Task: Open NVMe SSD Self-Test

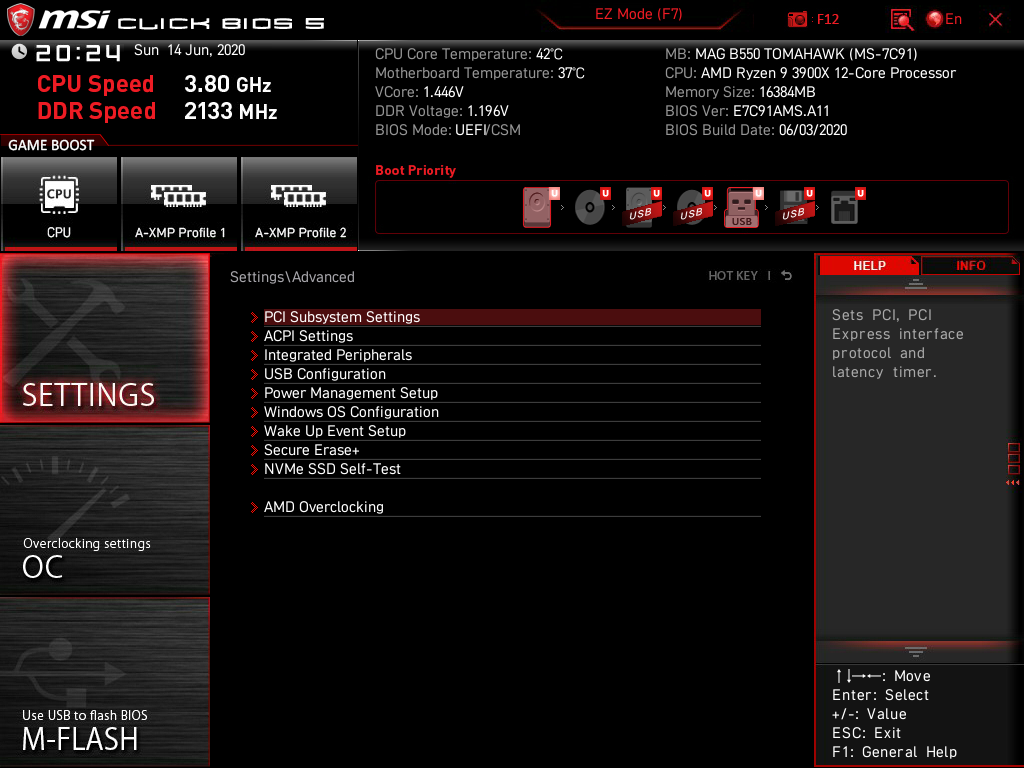Action: click(512, 469)
